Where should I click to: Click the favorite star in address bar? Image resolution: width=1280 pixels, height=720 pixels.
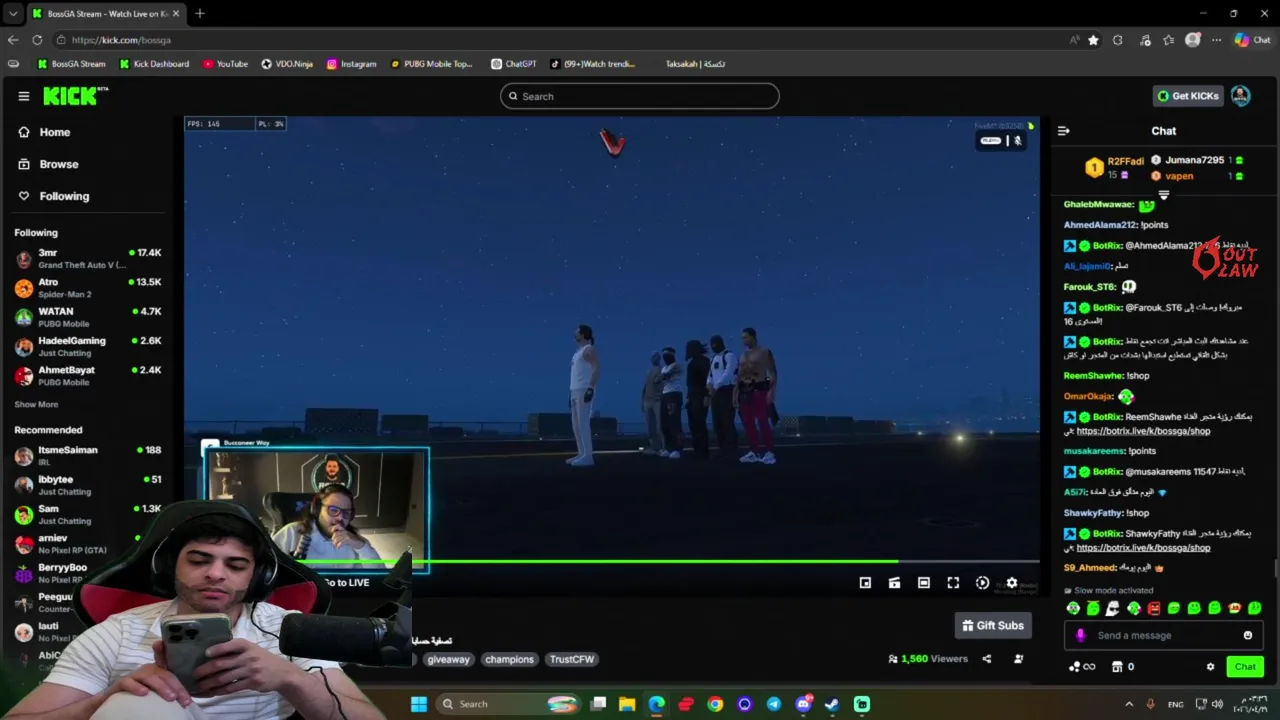[1093, 40]
